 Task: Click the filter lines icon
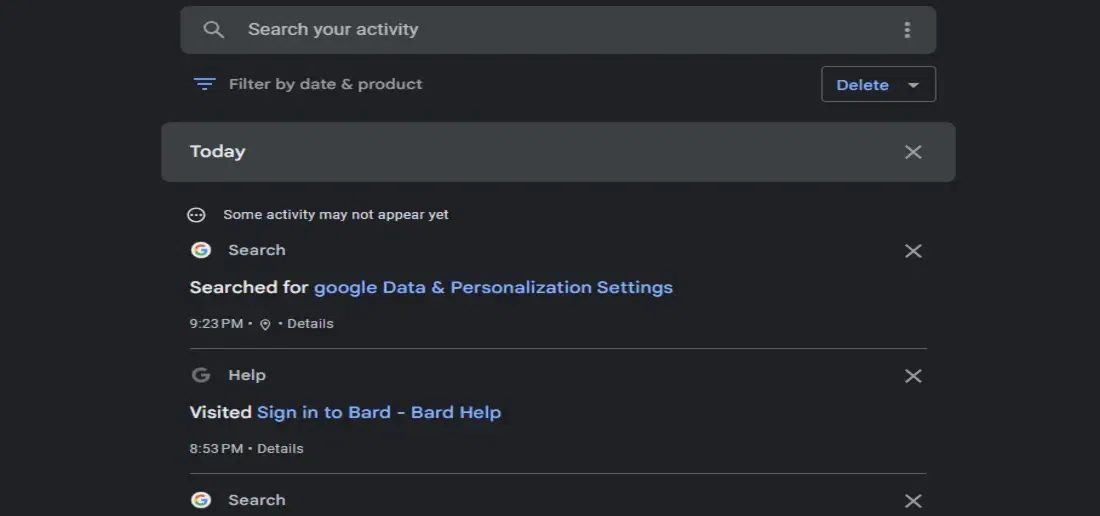click(205, 84)
